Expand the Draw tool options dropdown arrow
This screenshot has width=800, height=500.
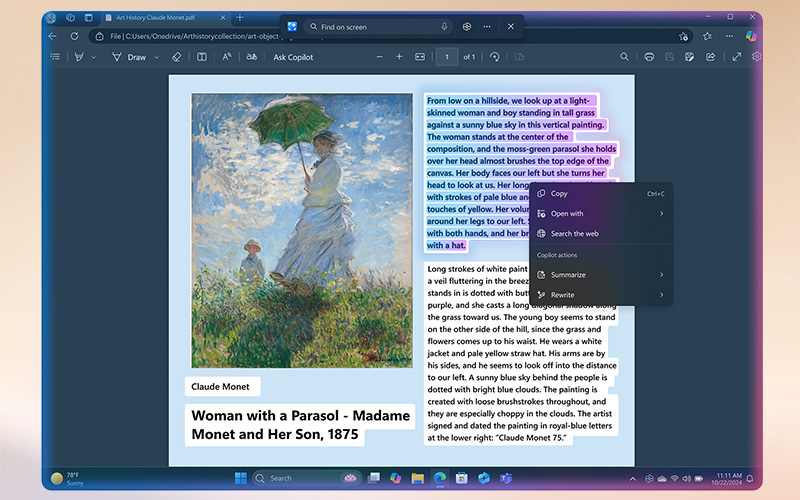157,58
